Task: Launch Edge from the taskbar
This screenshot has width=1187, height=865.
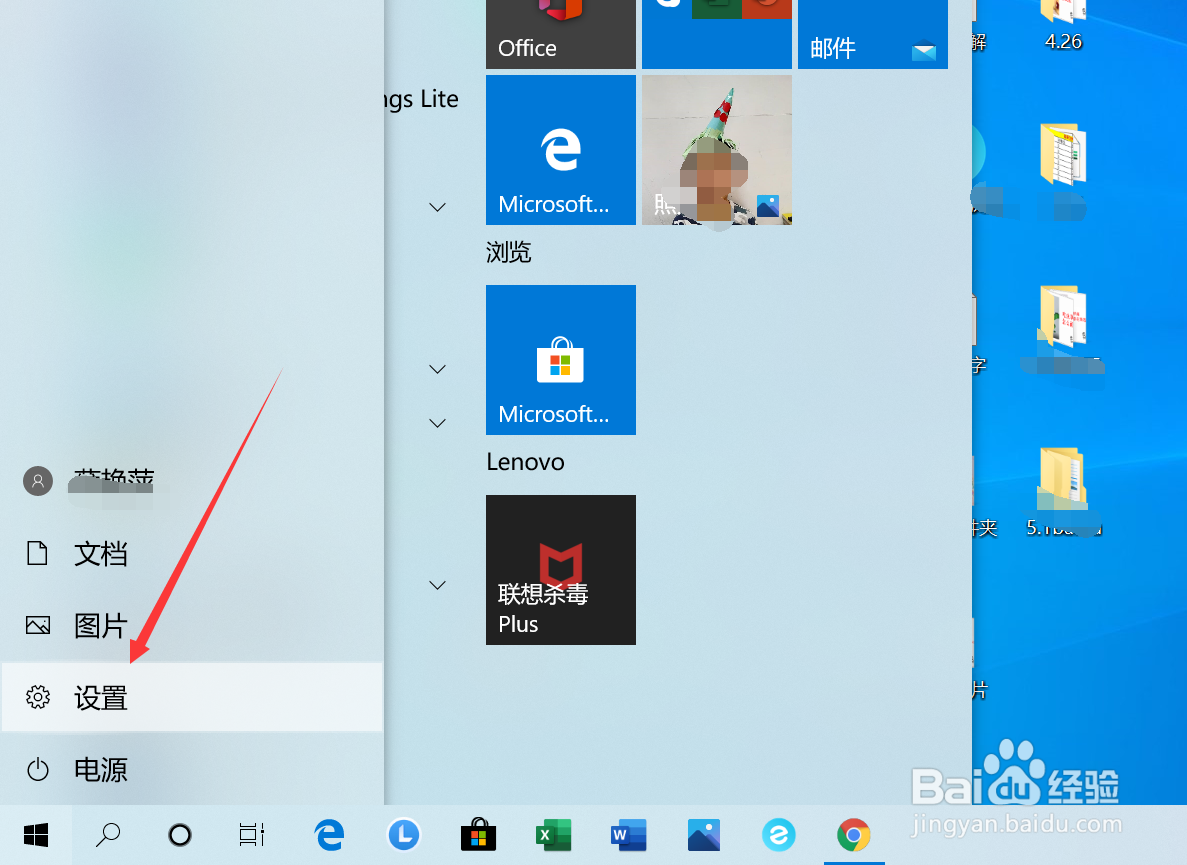Action: (x=329, y=835)
